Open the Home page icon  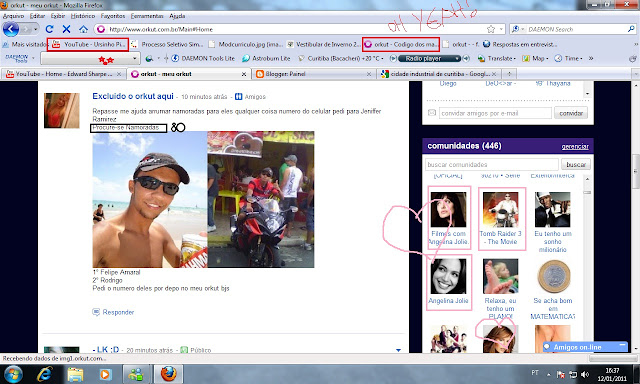83,29
